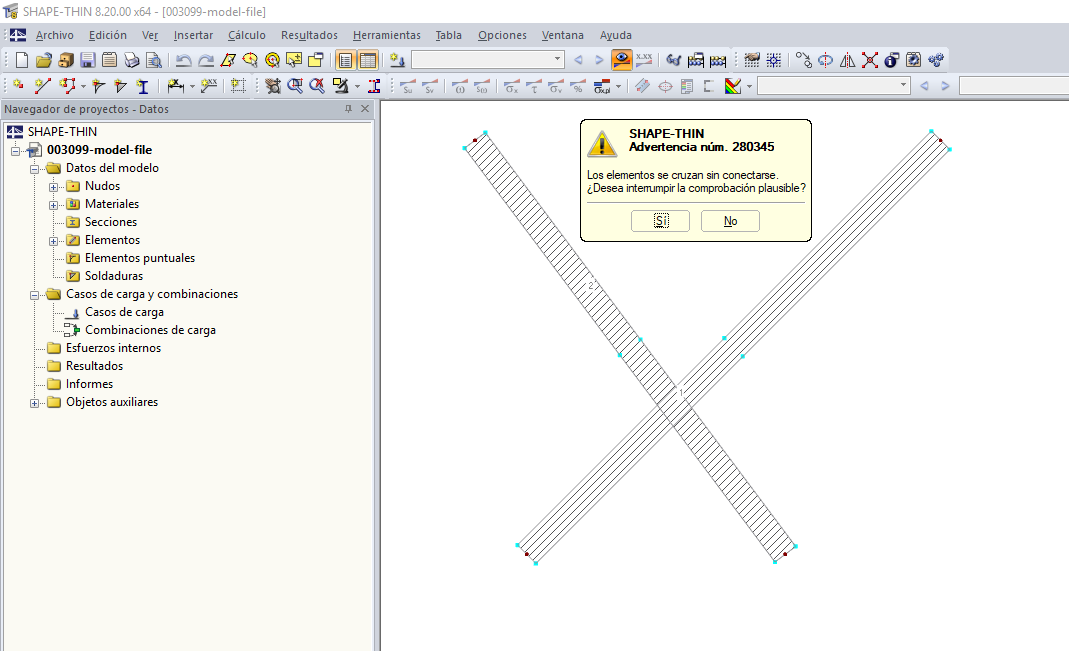Open the second-row results combo box
Image resolution: width=1069 pixels, height=651 pixels.
834,86
